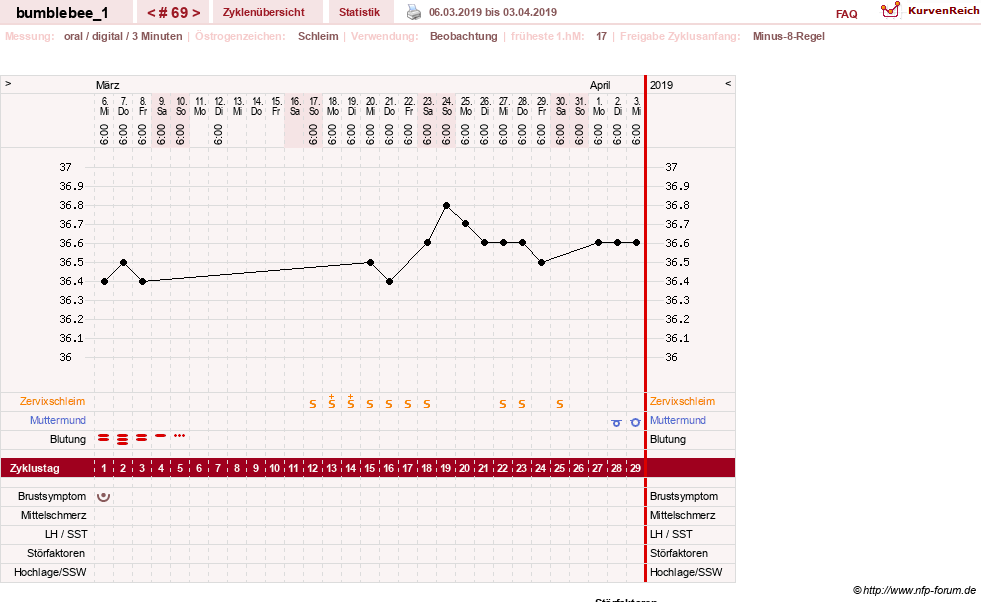Click the printer icon beside the date range
This screenshot has width=981, height=602.
[x=414, y=12]
